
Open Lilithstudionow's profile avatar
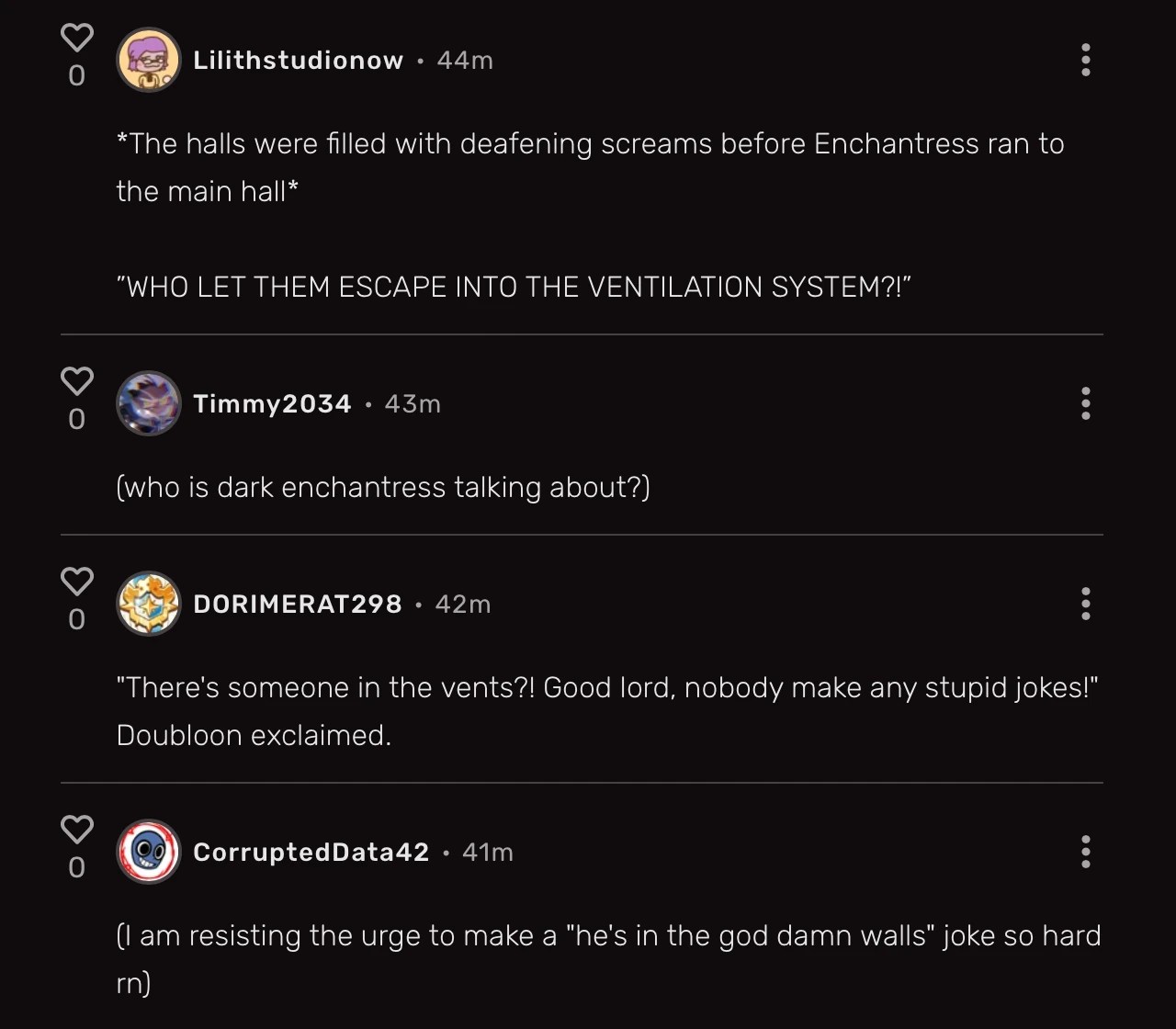click(148, 60)
